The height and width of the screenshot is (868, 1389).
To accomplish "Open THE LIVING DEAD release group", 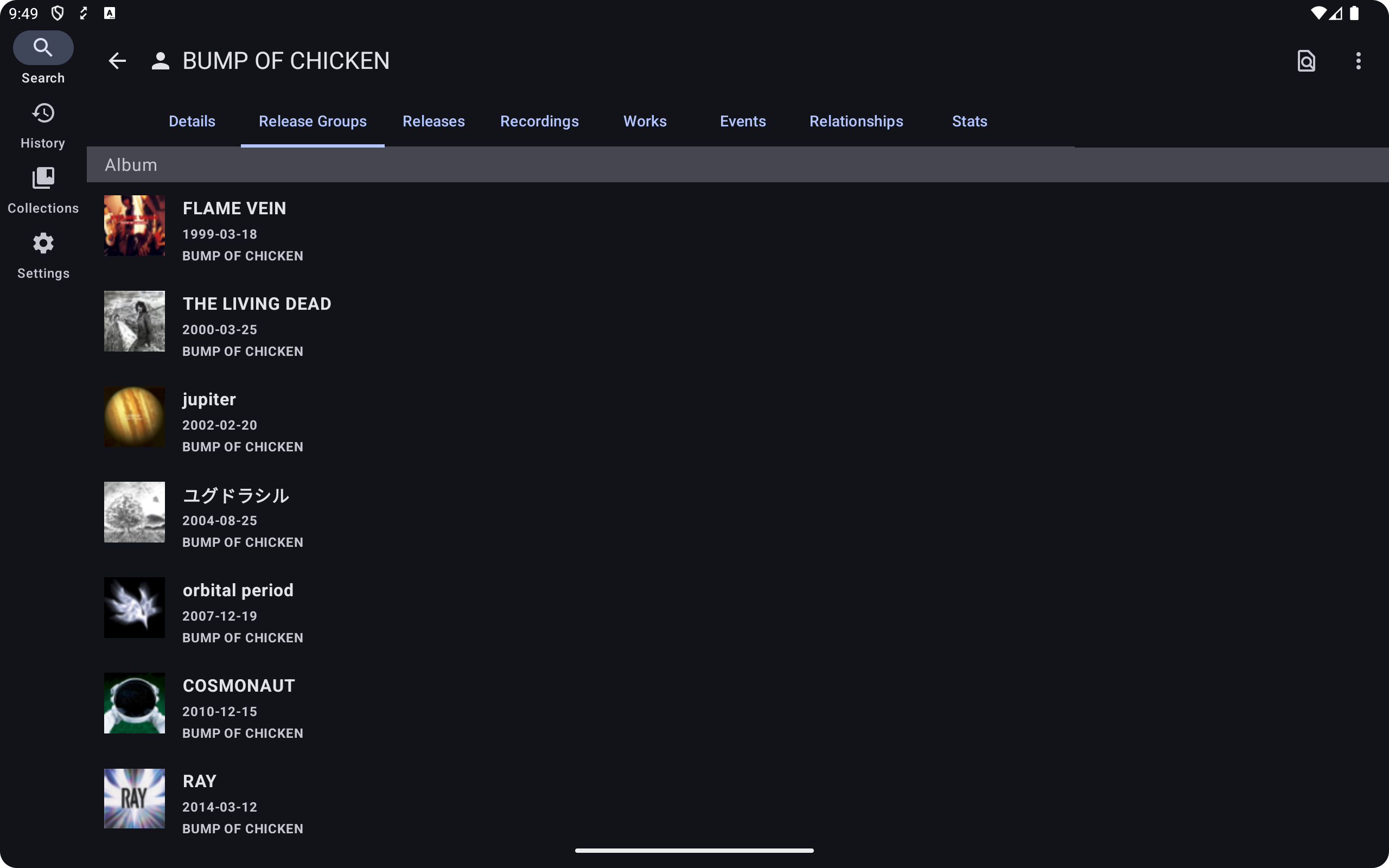I will [x=257, y=304].
